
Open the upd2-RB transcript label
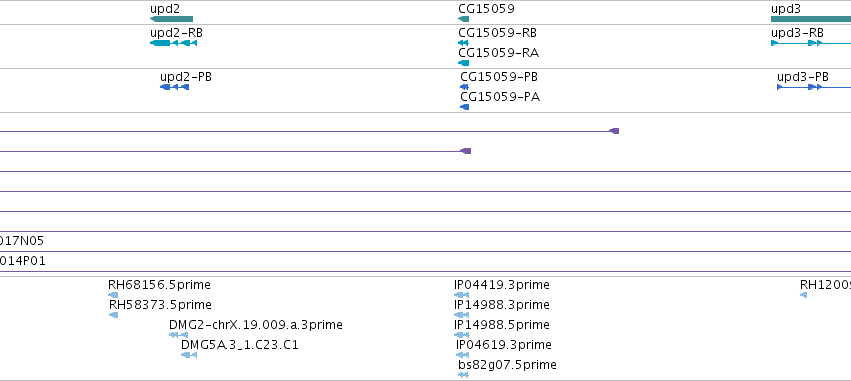[x=176, y=33]
